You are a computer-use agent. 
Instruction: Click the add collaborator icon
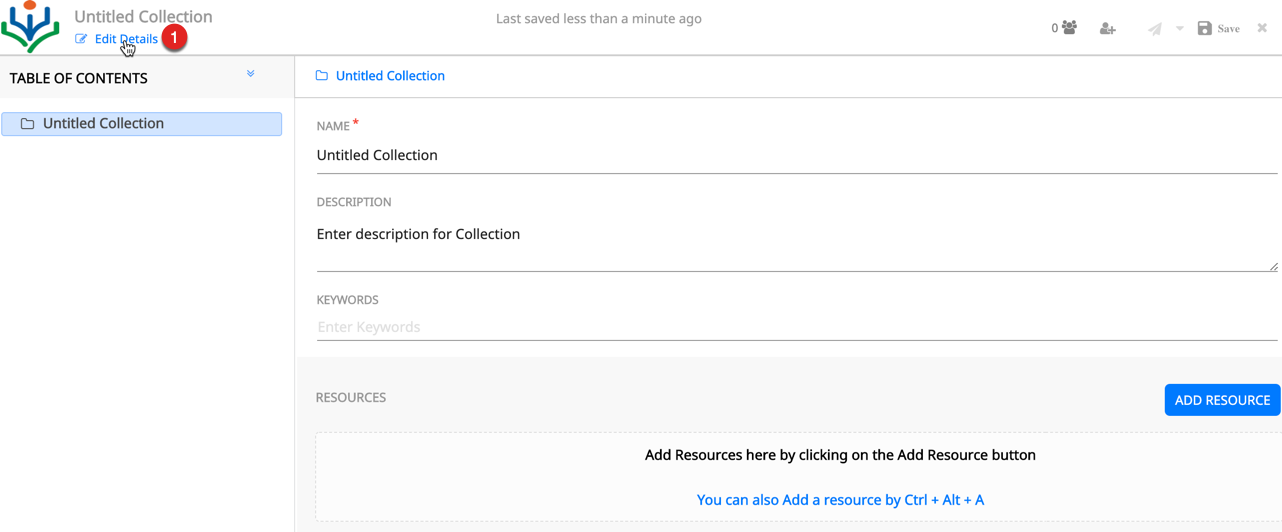pos(1107,29)
